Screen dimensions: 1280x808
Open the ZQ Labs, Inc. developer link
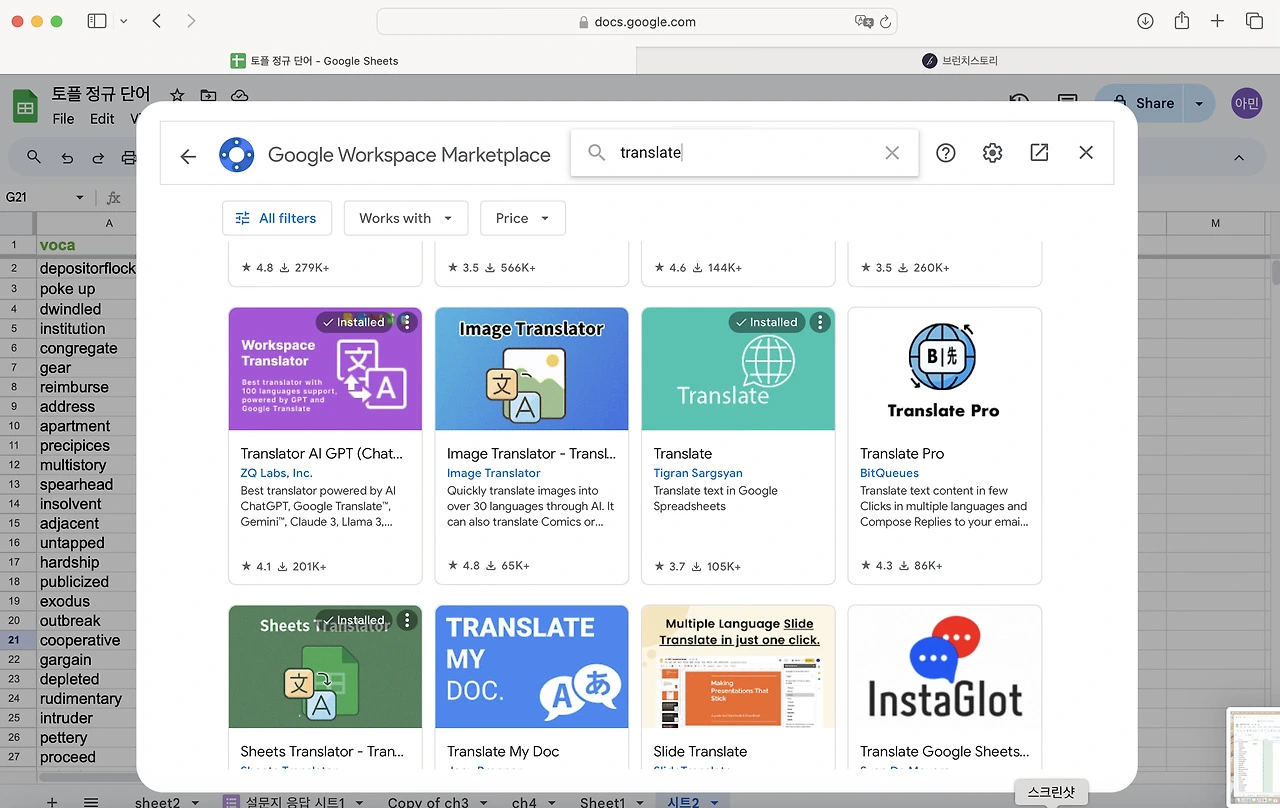[x=277, y=473]
